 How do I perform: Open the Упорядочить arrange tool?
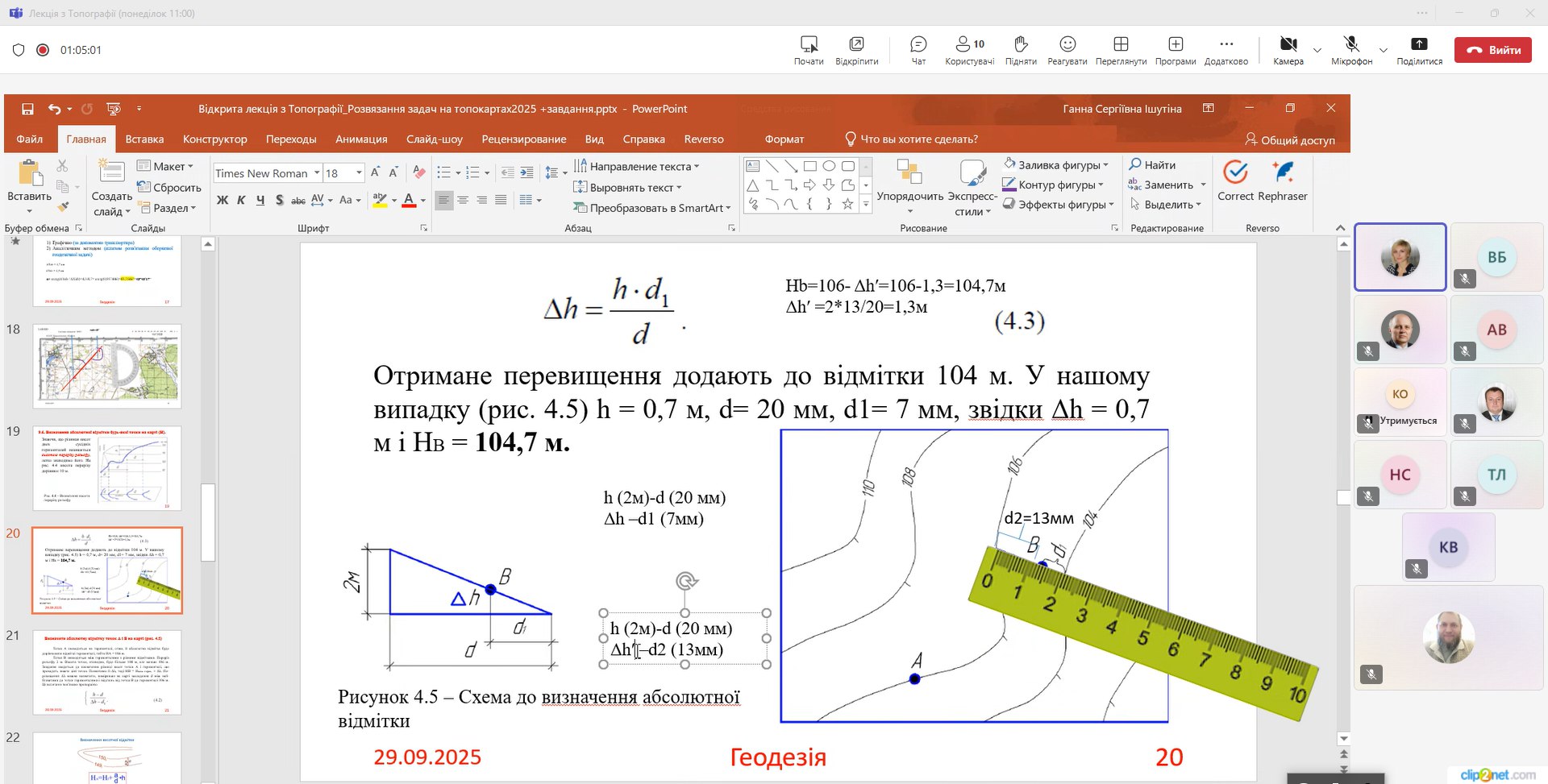coord(909,181)
